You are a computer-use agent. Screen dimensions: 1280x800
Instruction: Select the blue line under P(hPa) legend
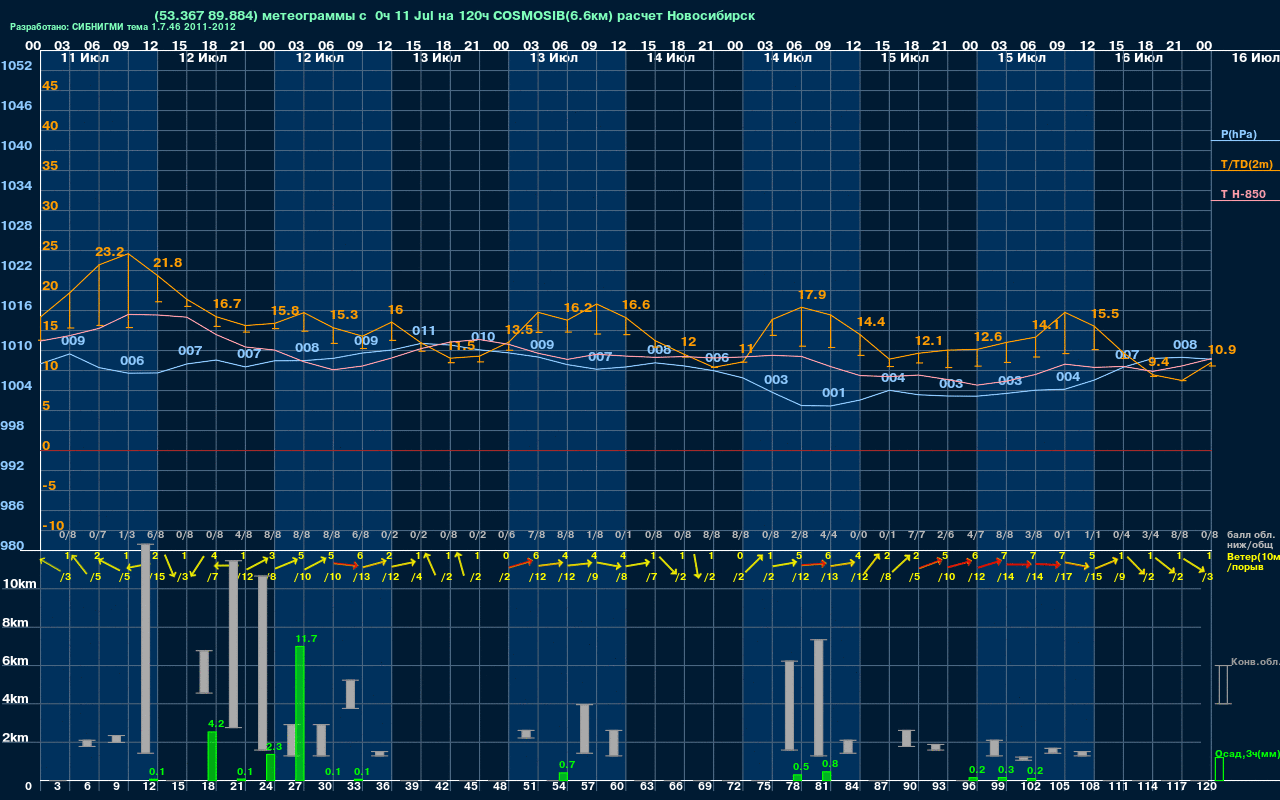click(x=1245, y=142)
